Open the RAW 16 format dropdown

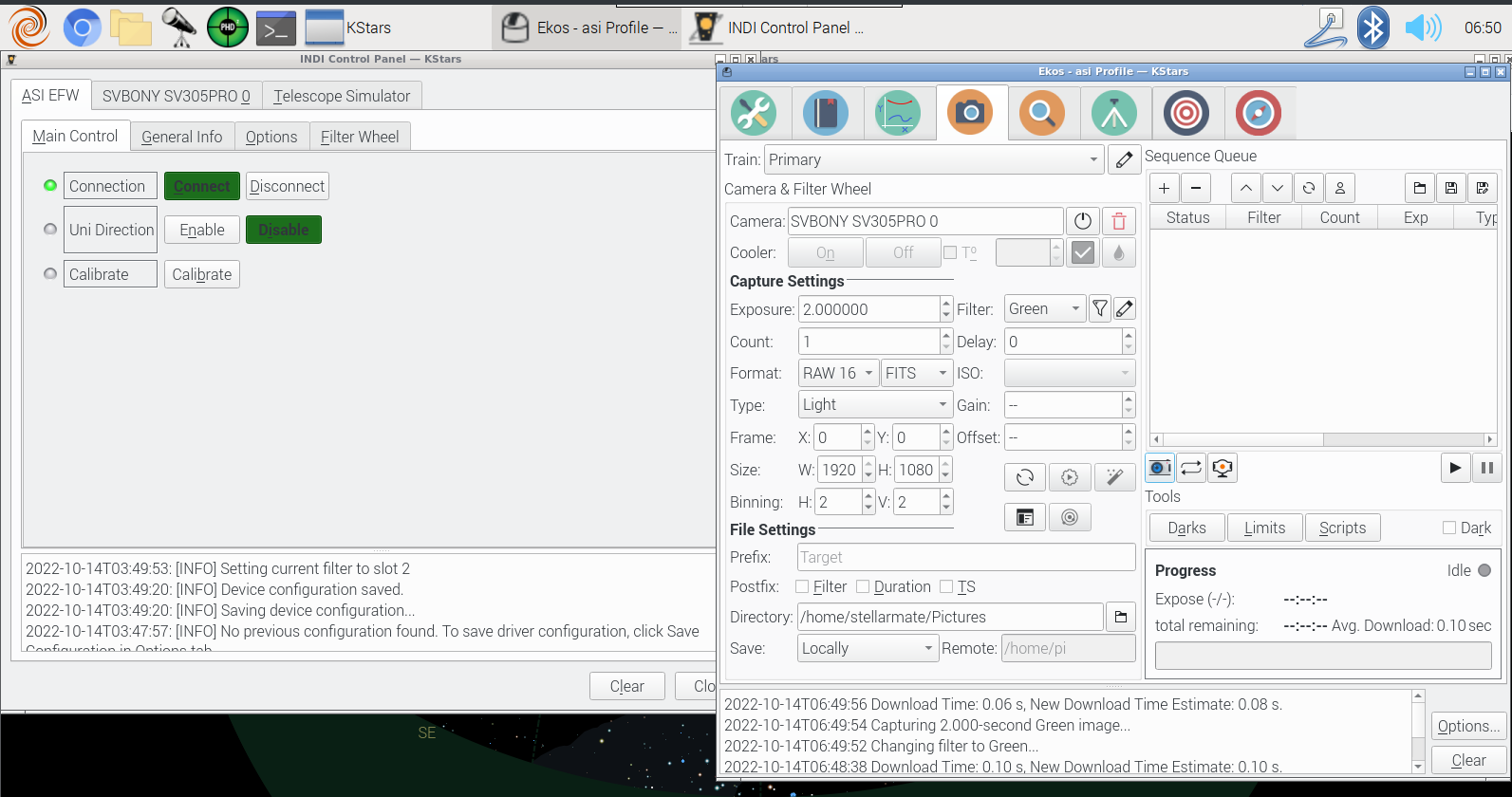838,373
